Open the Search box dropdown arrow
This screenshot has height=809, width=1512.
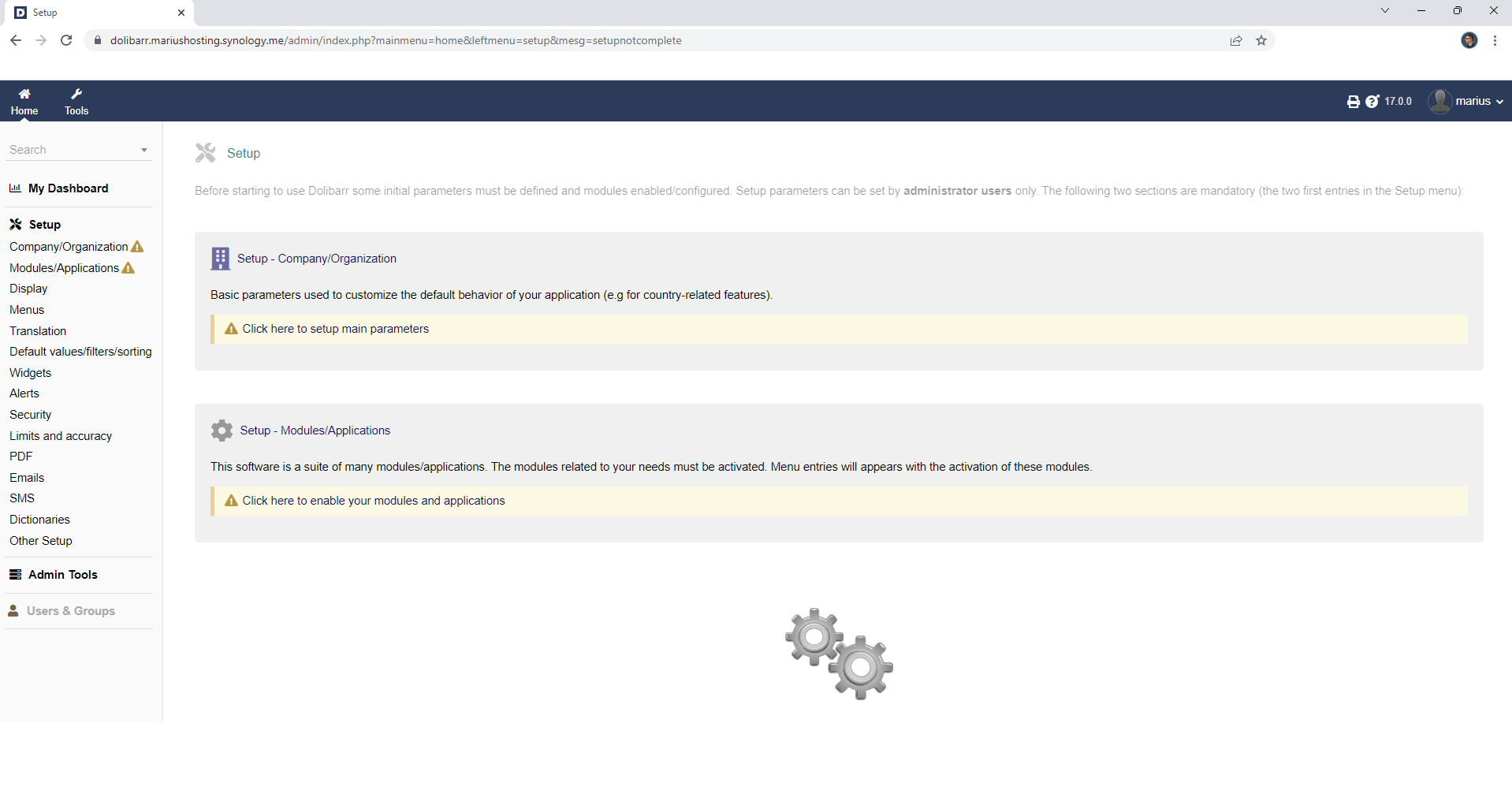click(x=143, y=150)
